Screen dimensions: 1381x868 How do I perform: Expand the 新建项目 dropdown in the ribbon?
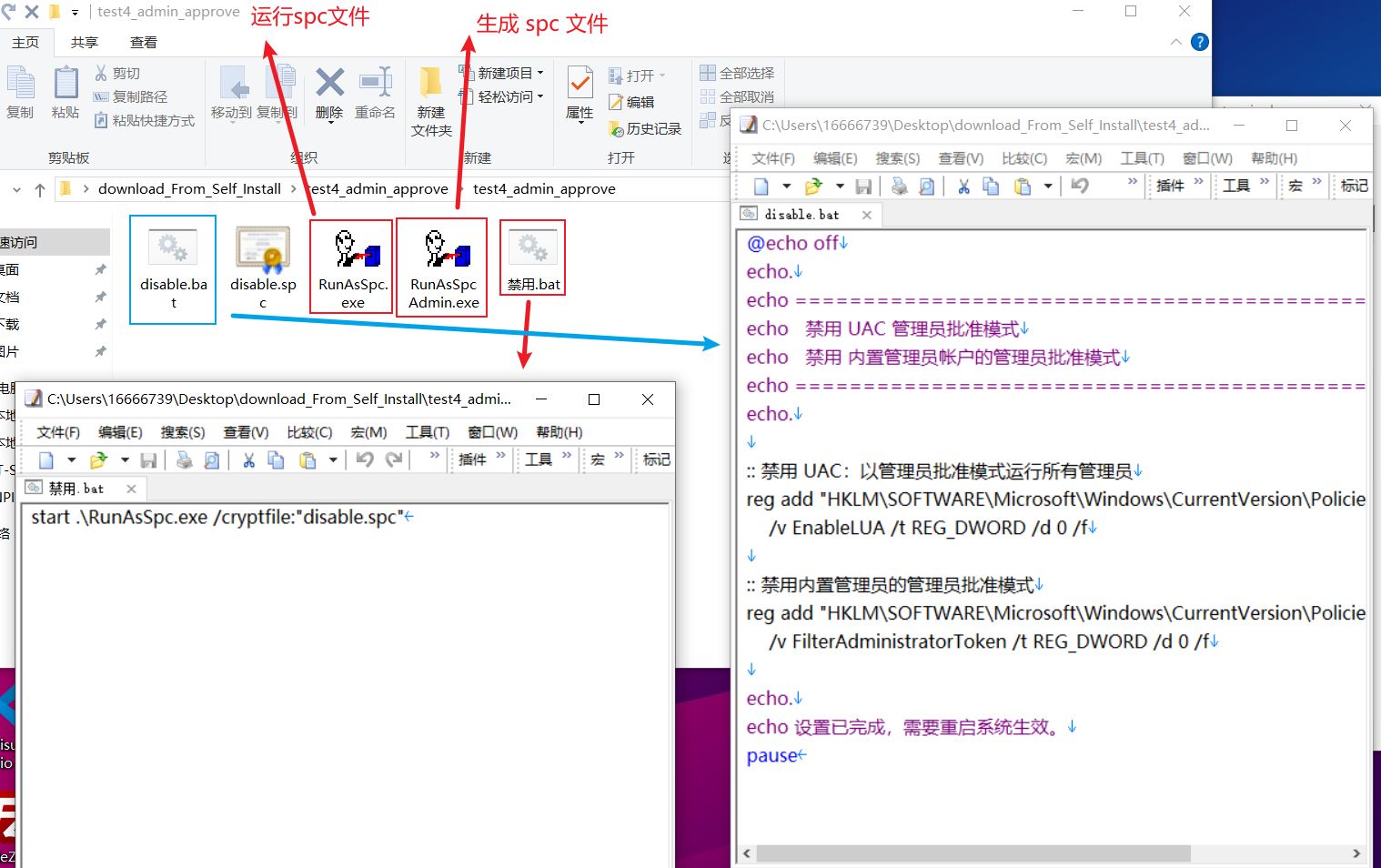coord(509,73)
